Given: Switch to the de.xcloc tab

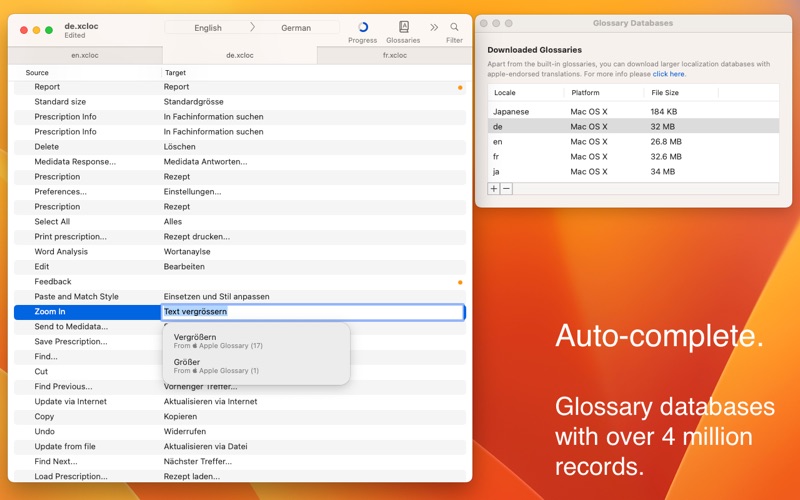Looking at the screenshot, I should pos(240,55).
